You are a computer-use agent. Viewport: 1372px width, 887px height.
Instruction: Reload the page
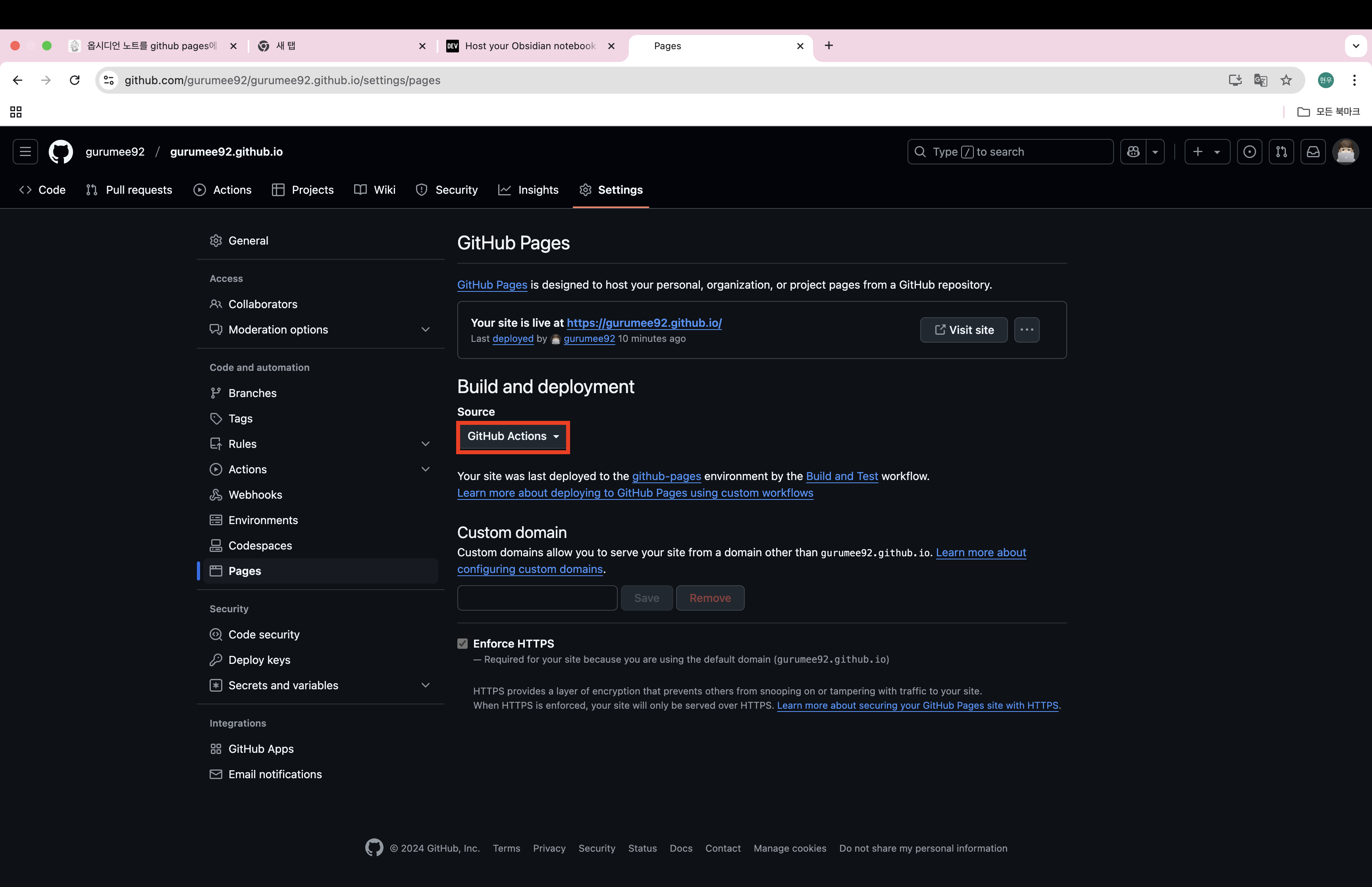pos(75,80)
